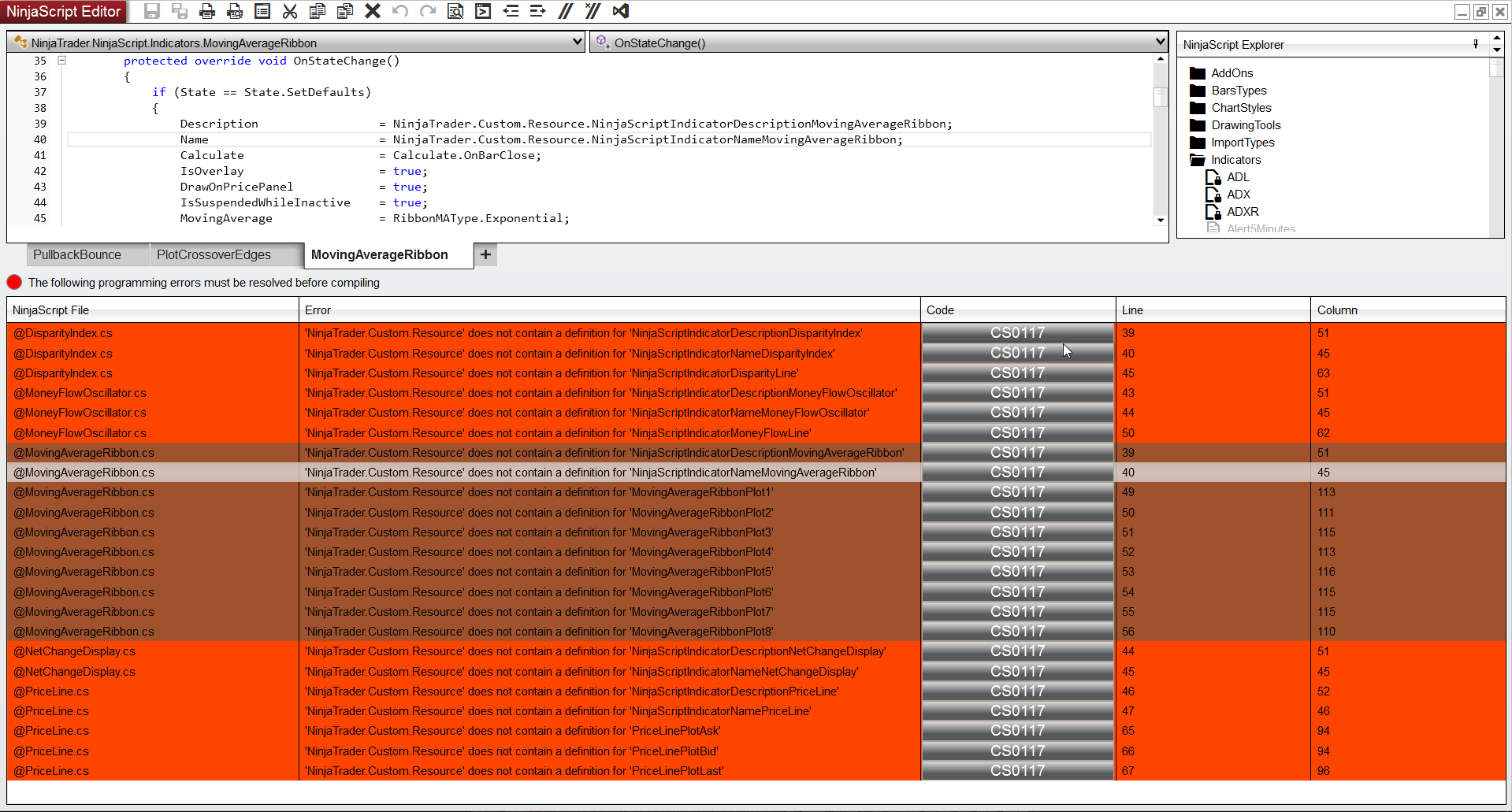Redo the last edit
This screenshot has height=812, width=1512.
(428, 11)
